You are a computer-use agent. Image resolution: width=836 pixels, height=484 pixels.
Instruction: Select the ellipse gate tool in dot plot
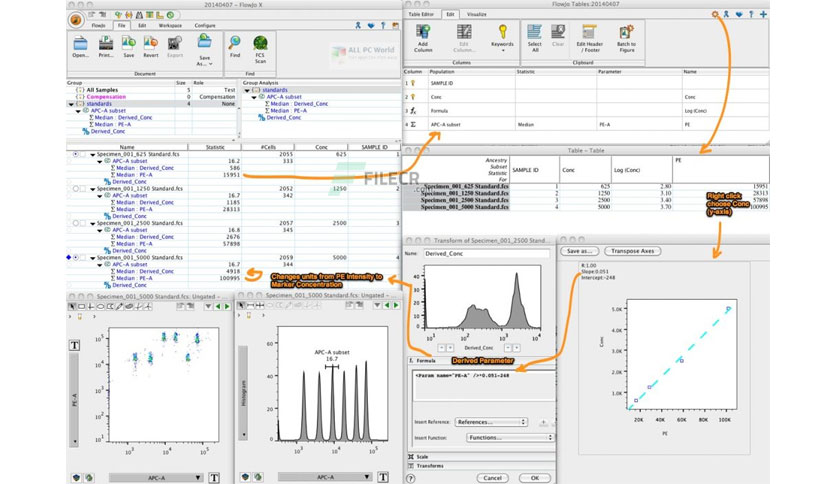click(x=100, y=306)
